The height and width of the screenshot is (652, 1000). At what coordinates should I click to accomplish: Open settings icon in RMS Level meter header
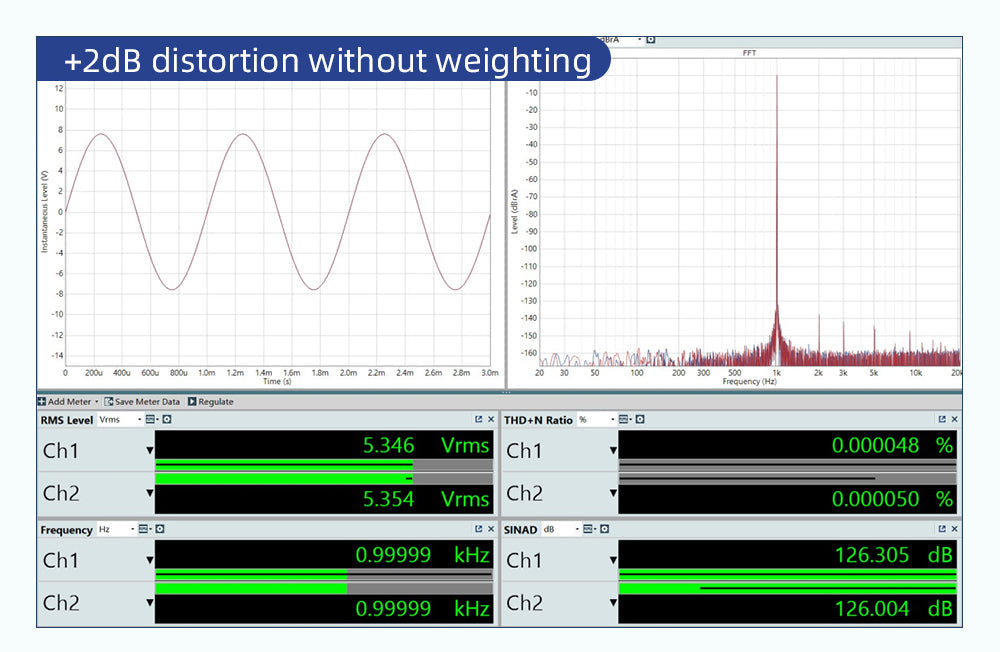(167, 420)
